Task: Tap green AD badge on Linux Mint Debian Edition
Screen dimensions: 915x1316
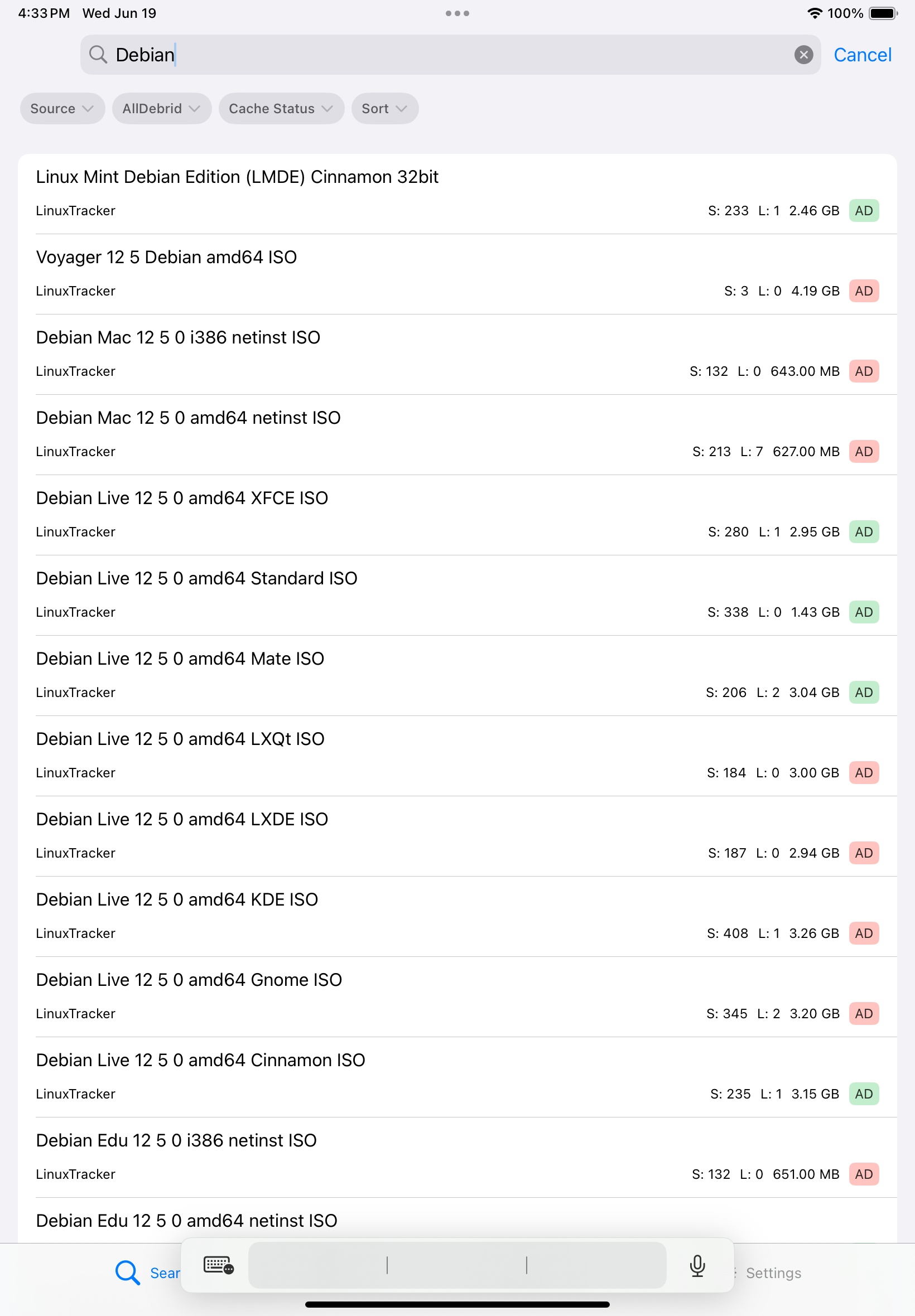Action: coord(864,211)
